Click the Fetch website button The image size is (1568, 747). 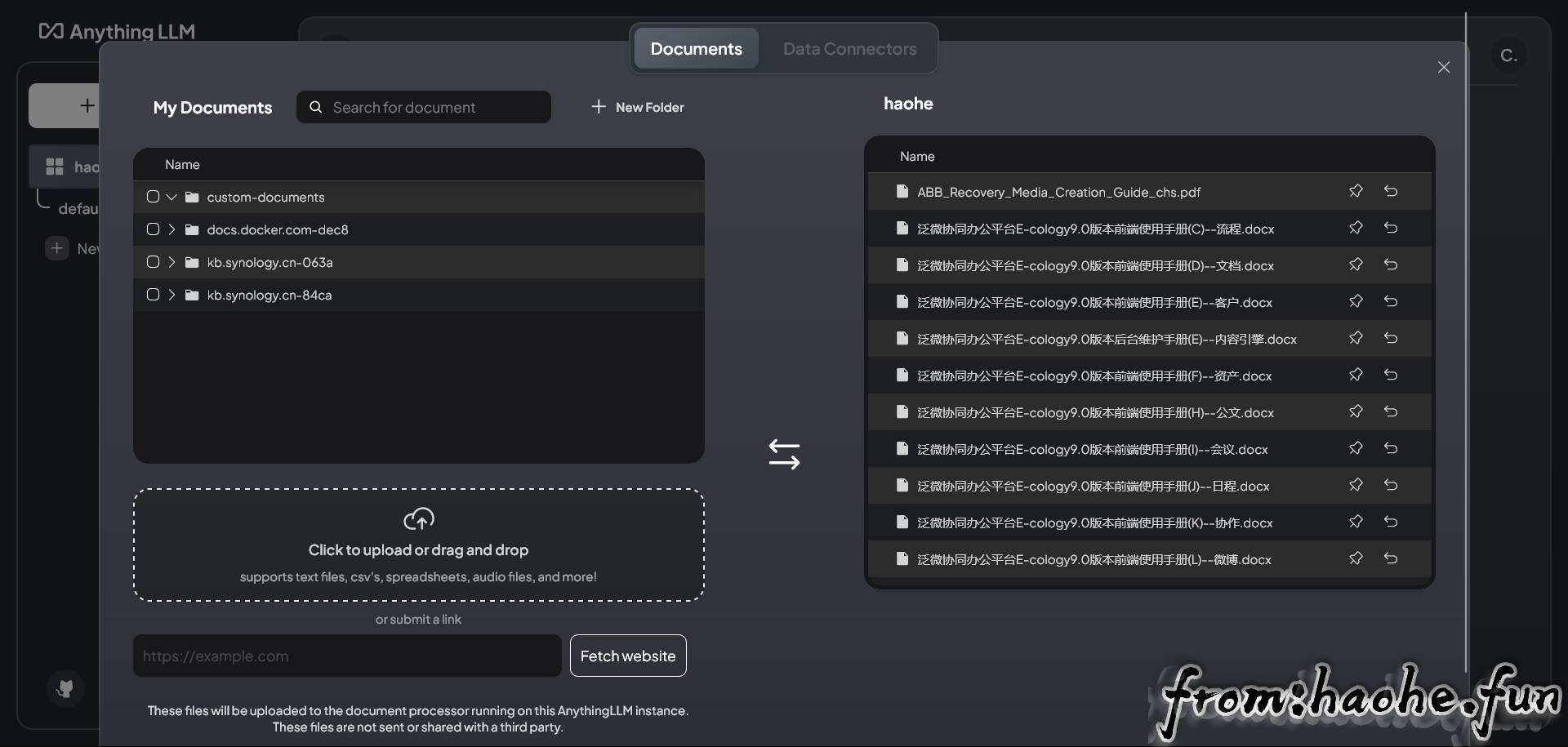(x=628, y=656)
